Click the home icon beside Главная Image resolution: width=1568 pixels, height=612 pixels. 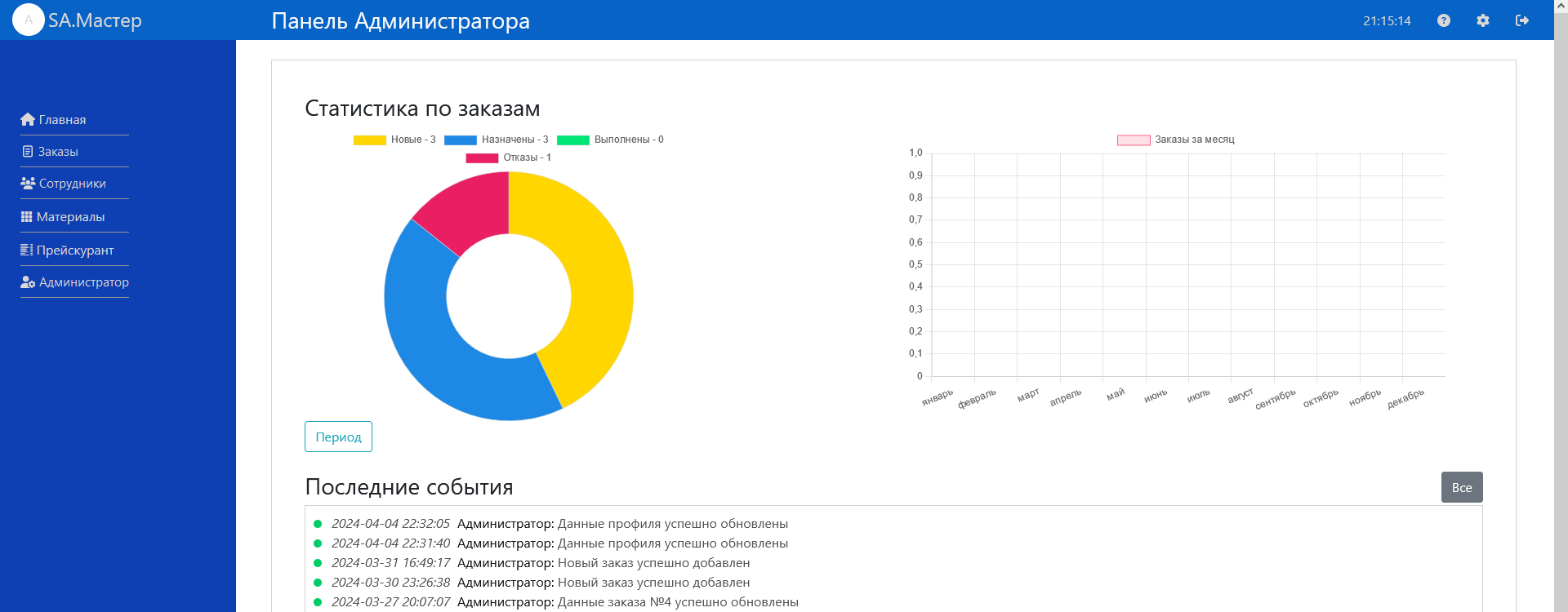[28, 119]
